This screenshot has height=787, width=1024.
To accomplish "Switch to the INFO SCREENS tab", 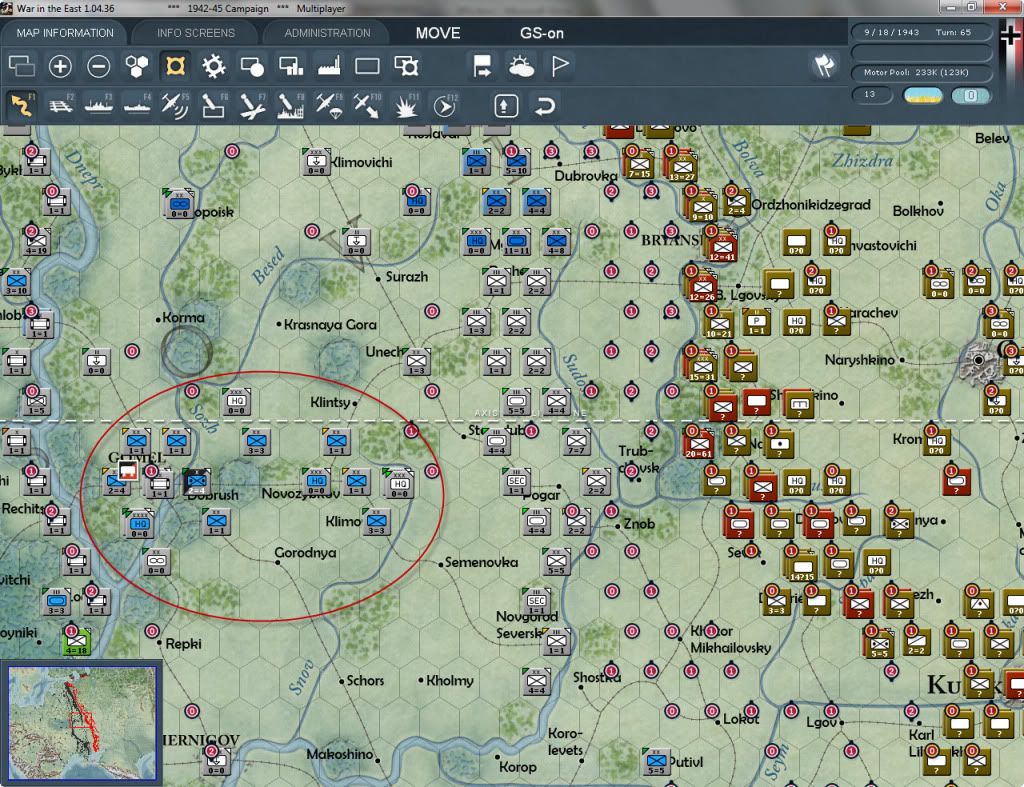I will 195,33.
